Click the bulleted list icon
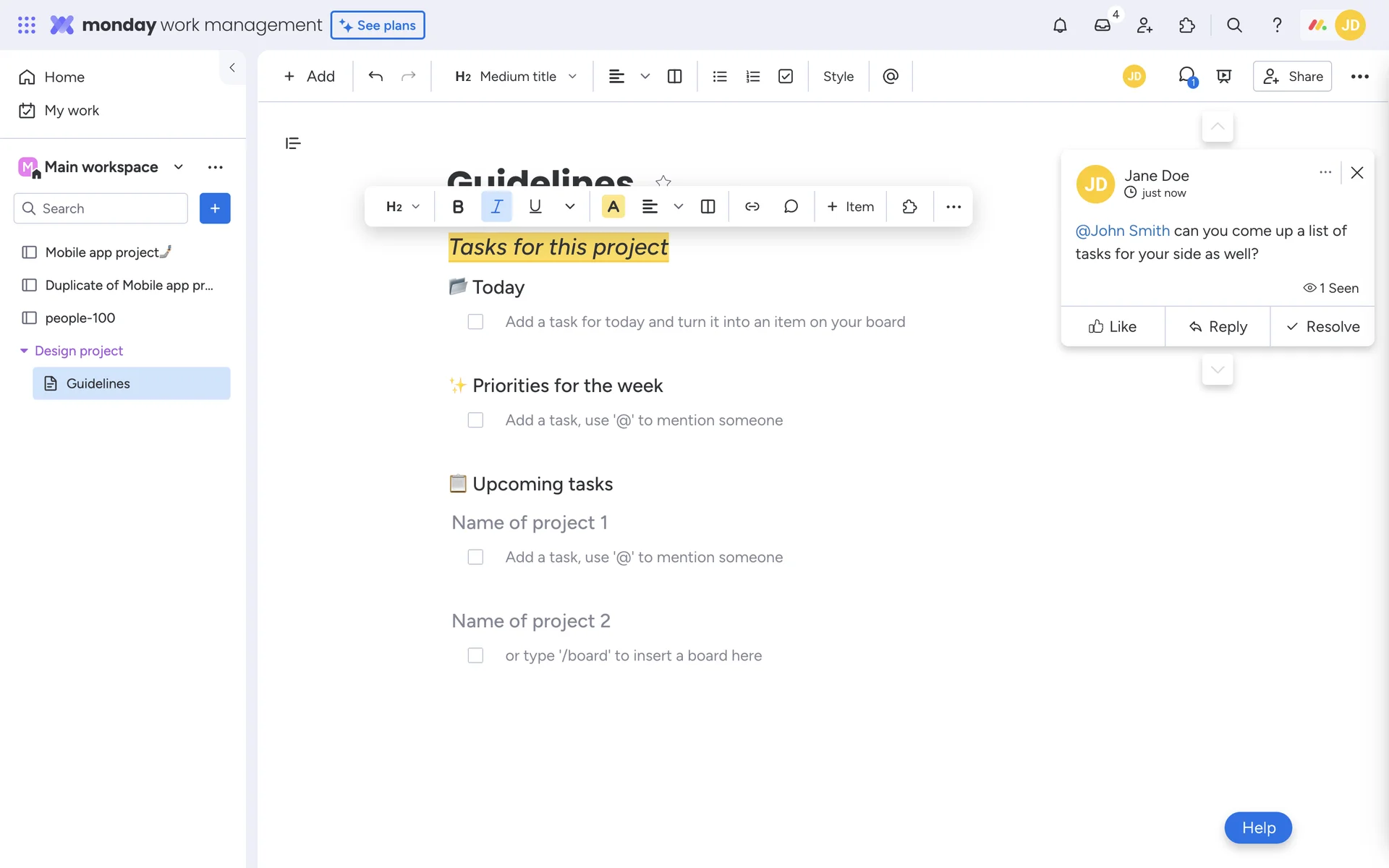The image size is (1389, 868). tap(719, 77)
